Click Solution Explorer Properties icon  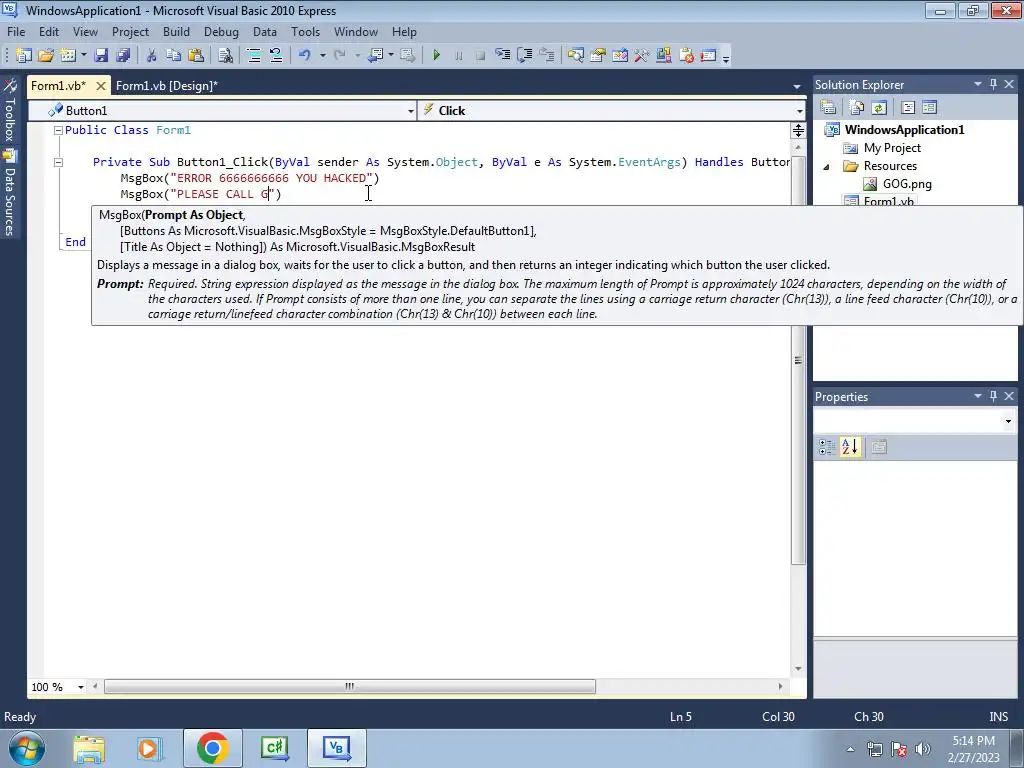coord(828,108)
